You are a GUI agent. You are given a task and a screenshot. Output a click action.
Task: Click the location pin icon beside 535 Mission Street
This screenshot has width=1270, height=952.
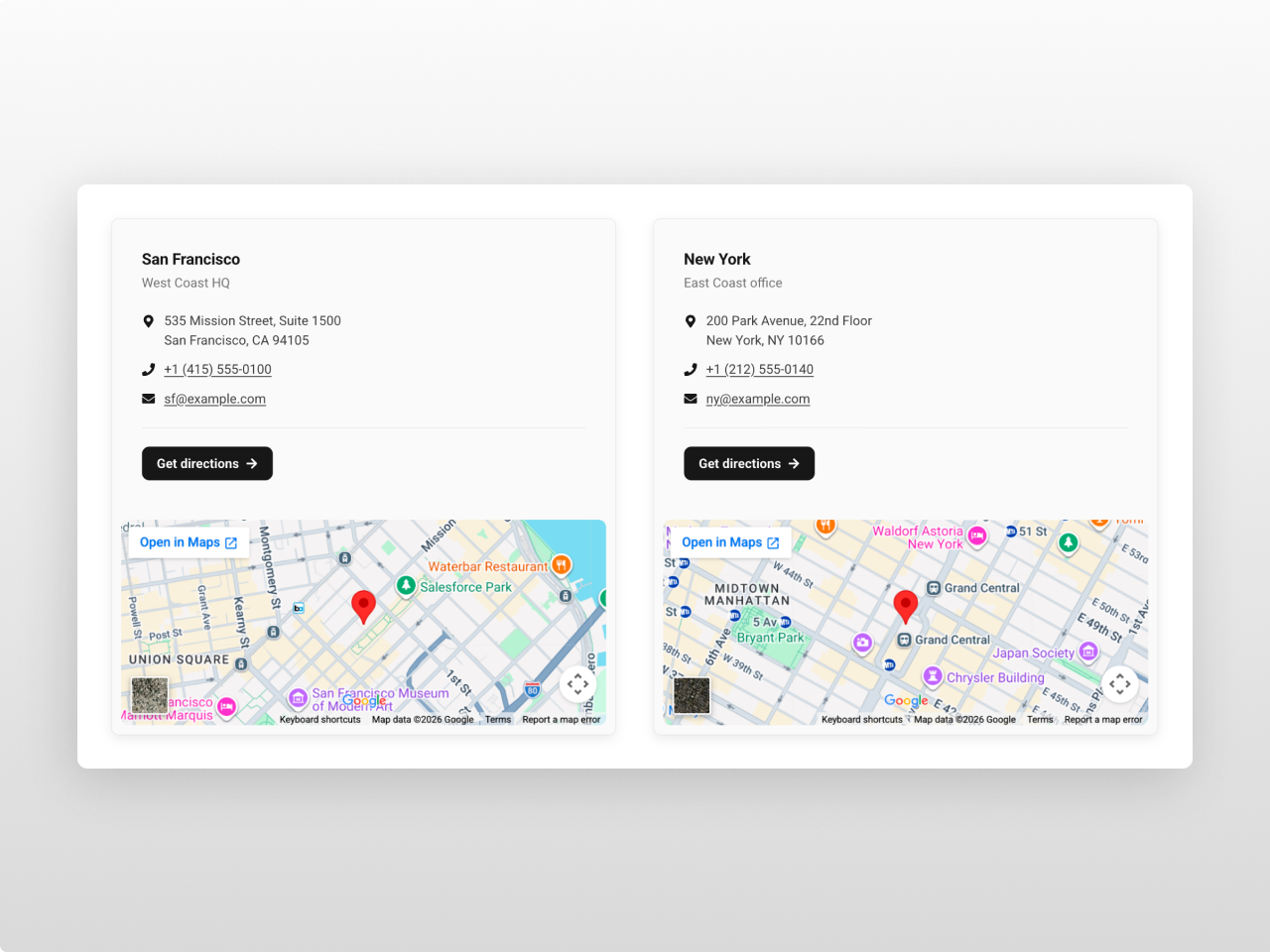click(x=149, y=321)
